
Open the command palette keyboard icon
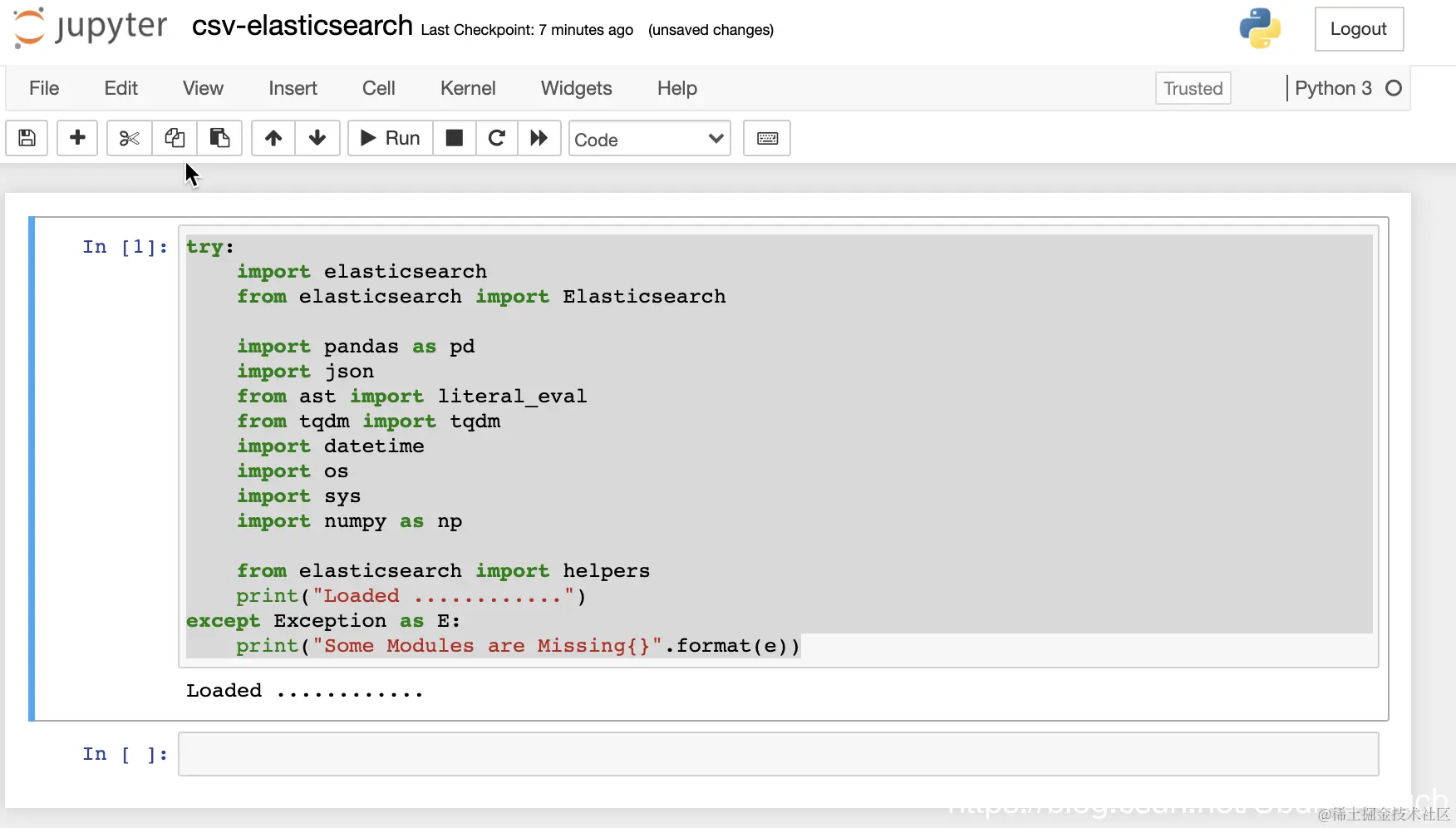[x=767, y=138]
